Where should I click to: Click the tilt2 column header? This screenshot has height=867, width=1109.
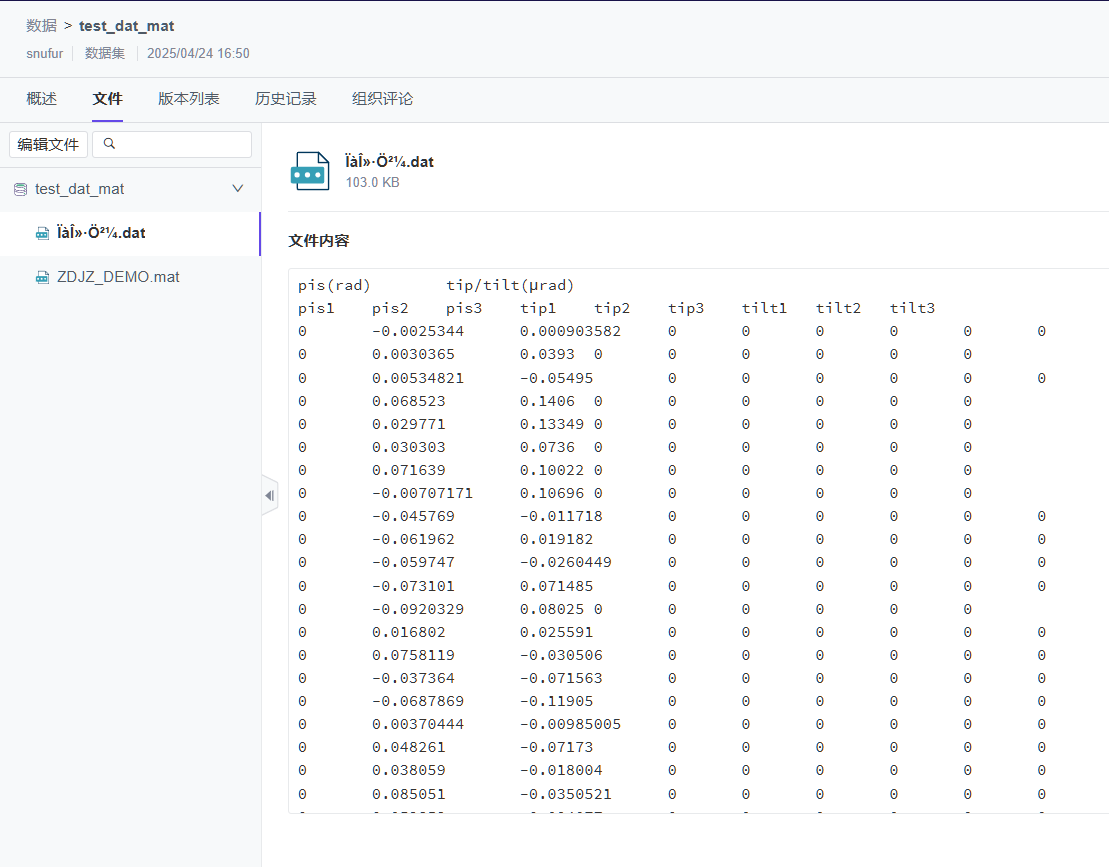[838, 308]
